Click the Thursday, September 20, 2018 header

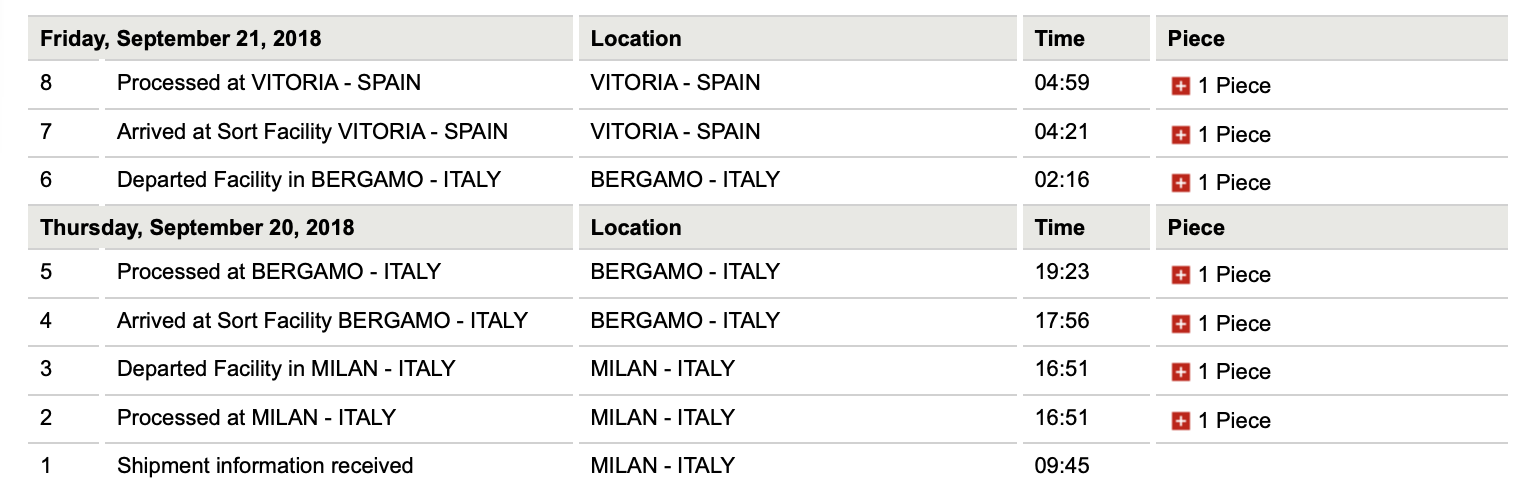click(x=197, y=228)
